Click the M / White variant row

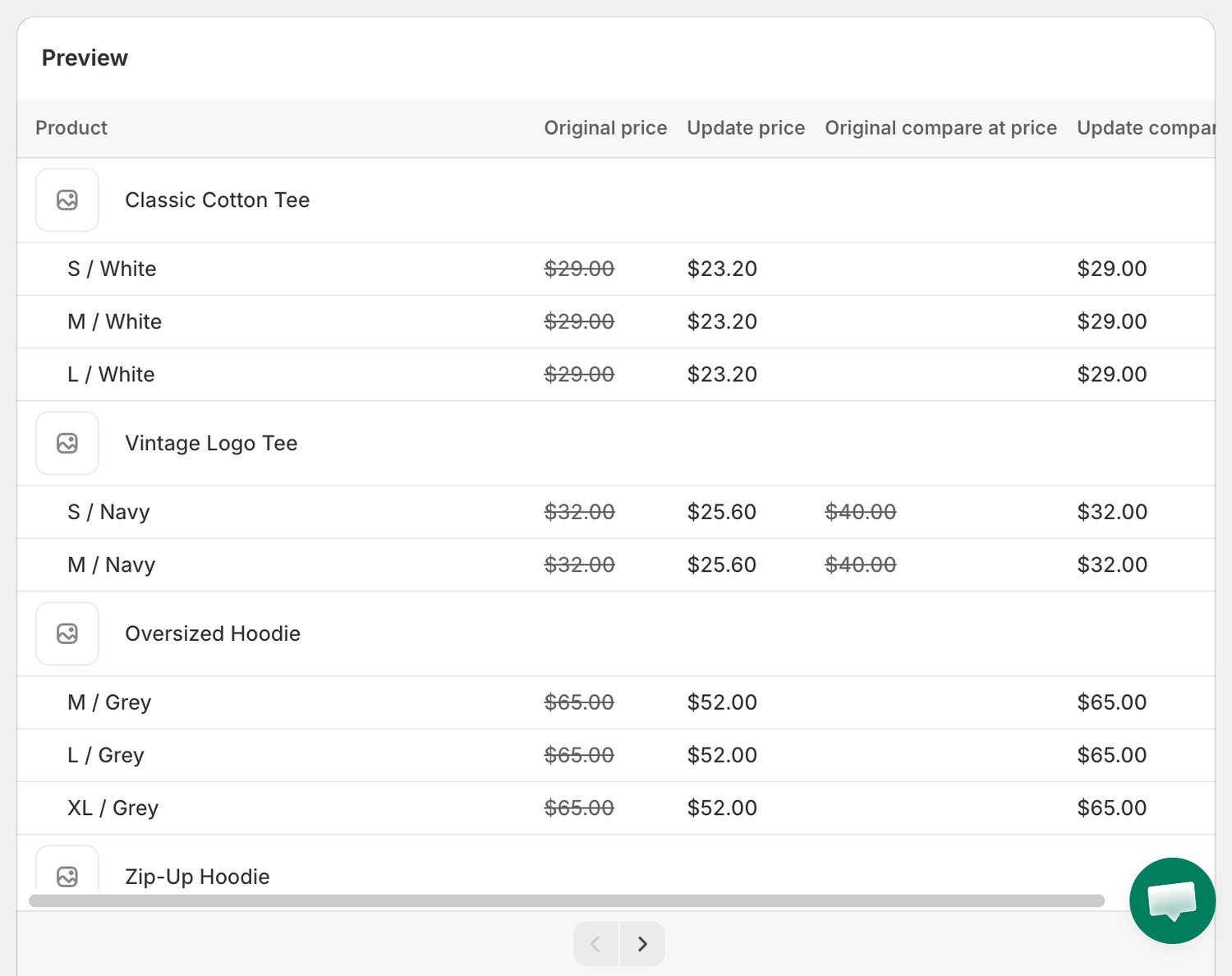pyautogui.click(x=616, y=322)
